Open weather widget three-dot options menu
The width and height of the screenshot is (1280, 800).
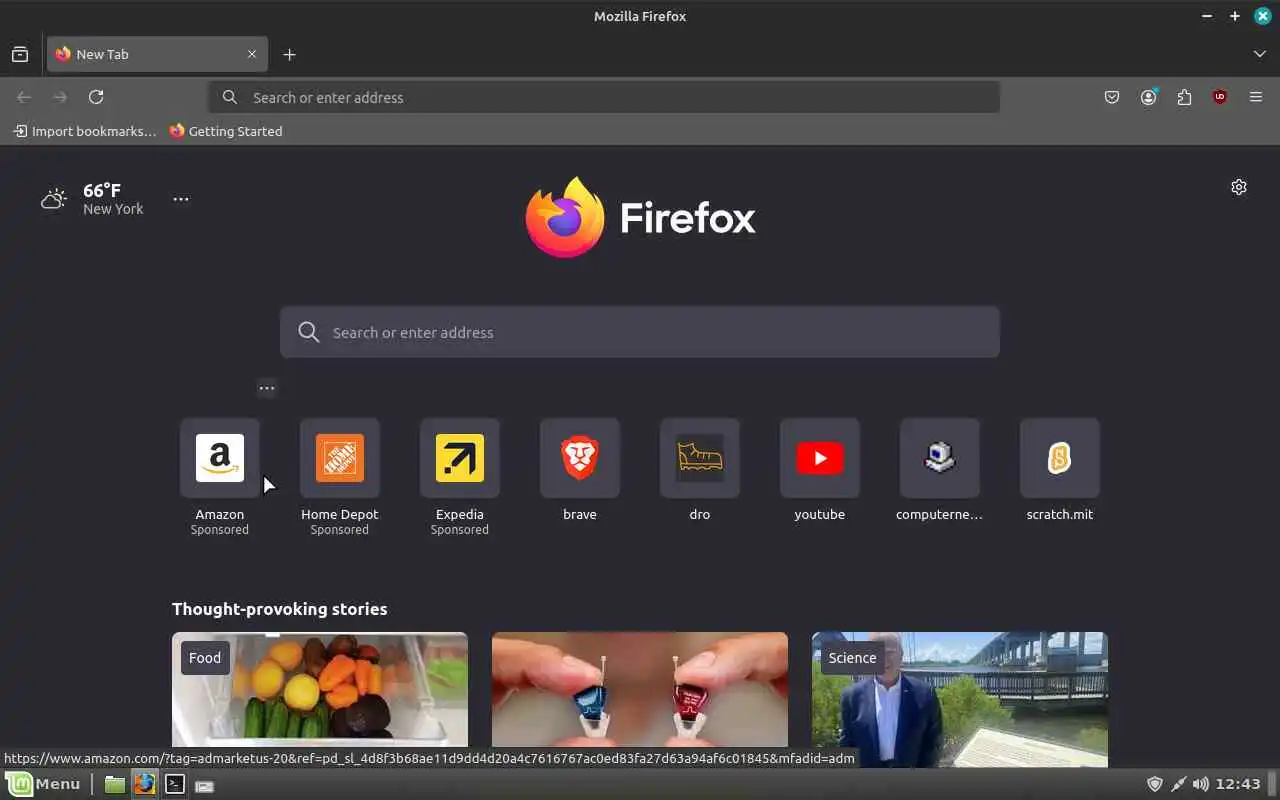pos(180,199)
